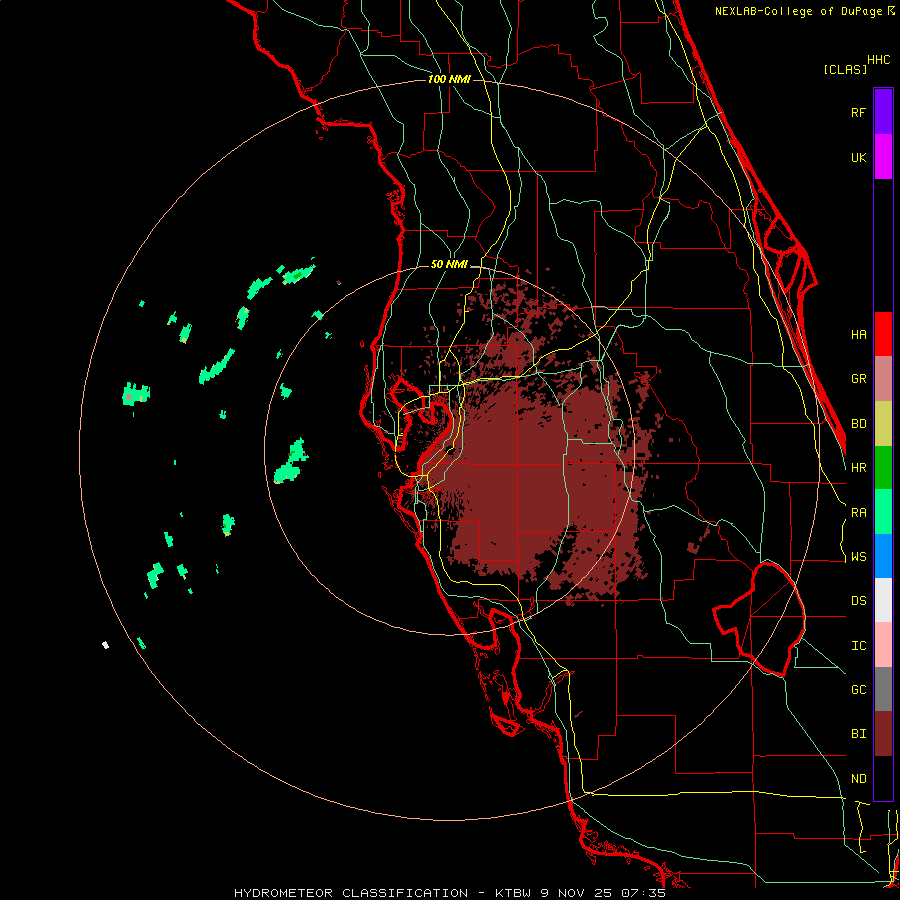Click the ND black legend swatch

click(x=883, y=778)
